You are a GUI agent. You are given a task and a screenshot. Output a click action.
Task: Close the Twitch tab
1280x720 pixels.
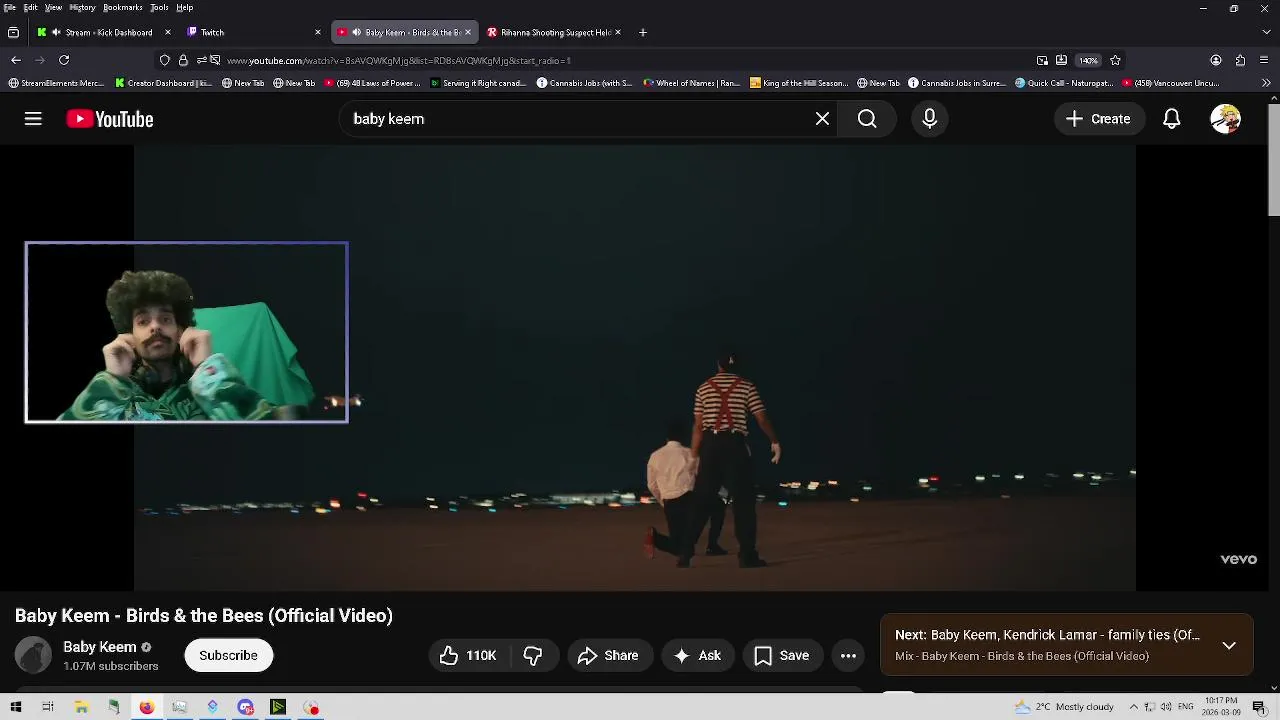tap(318, 32)
